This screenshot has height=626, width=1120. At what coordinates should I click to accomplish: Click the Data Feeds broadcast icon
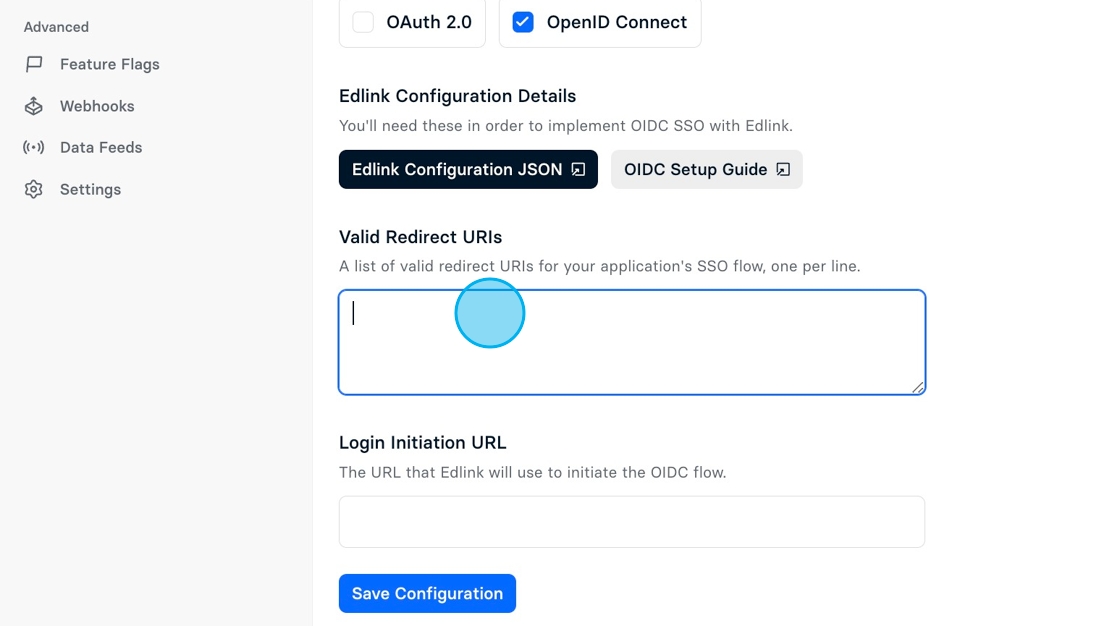[x=34, y=147]
